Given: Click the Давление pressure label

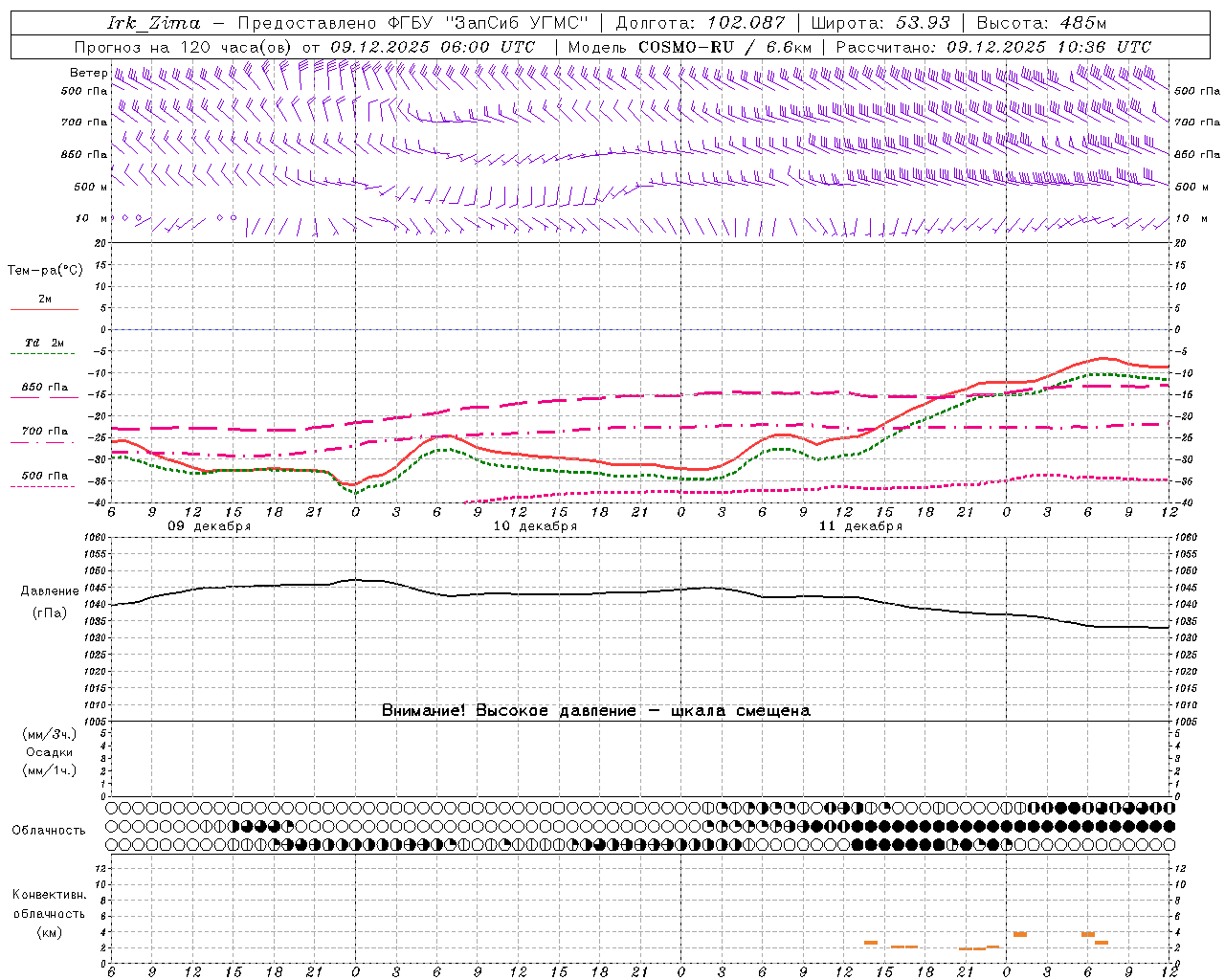Looking at the screenshot, I should [x=50, y=591].
